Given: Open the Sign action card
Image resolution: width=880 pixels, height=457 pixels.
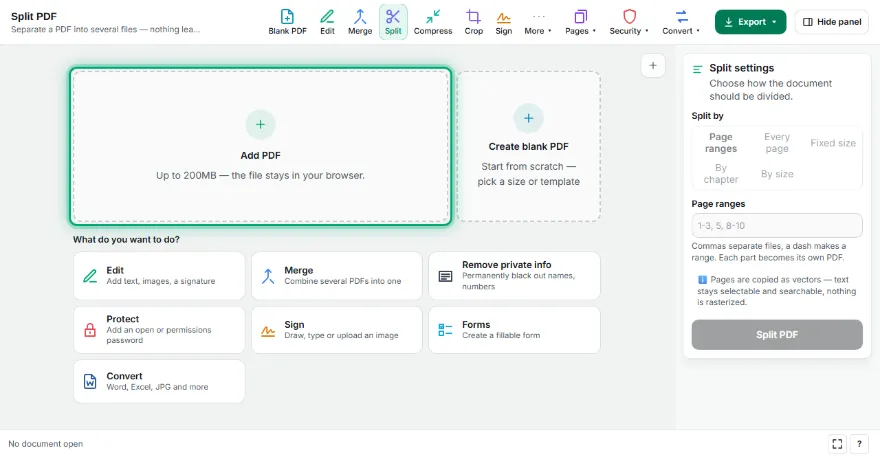Looking at the screenshot, I should [337, 330].
